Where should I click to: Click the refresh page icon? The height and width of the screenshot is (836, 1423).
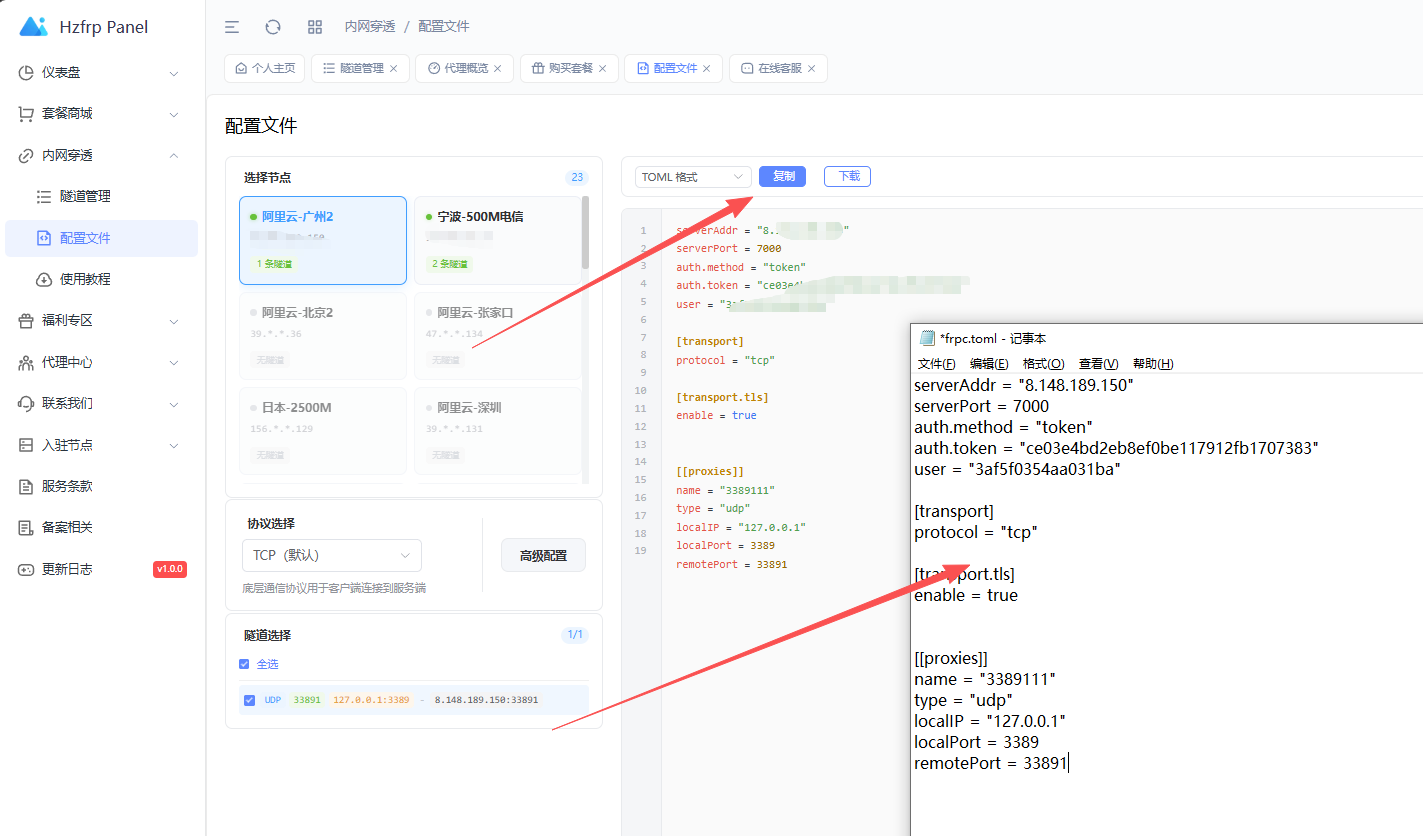[273, 27]
